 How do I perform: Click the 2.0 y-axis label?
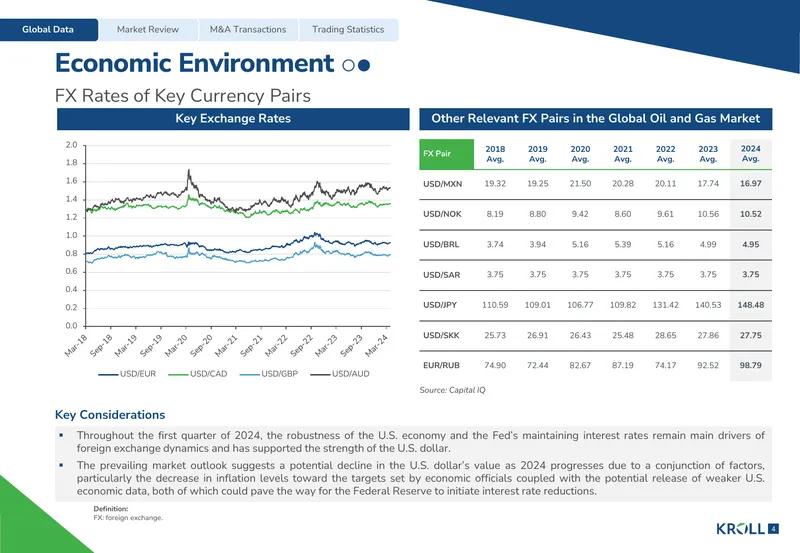[x=71, y=145]
